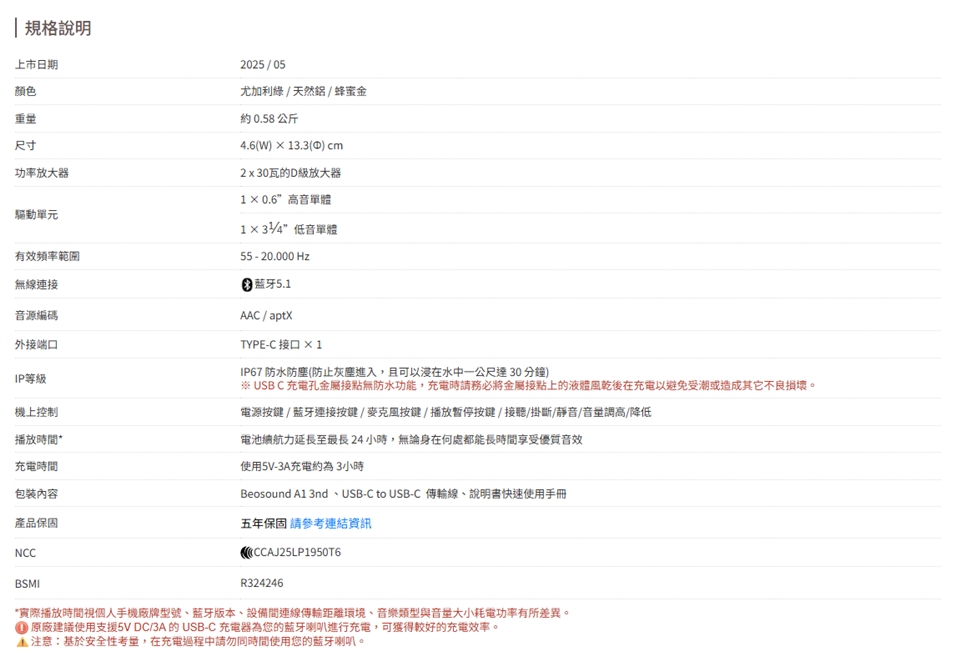
Task: Click the IP67 防水防塵 description line
Action: (x=394, y=372)
